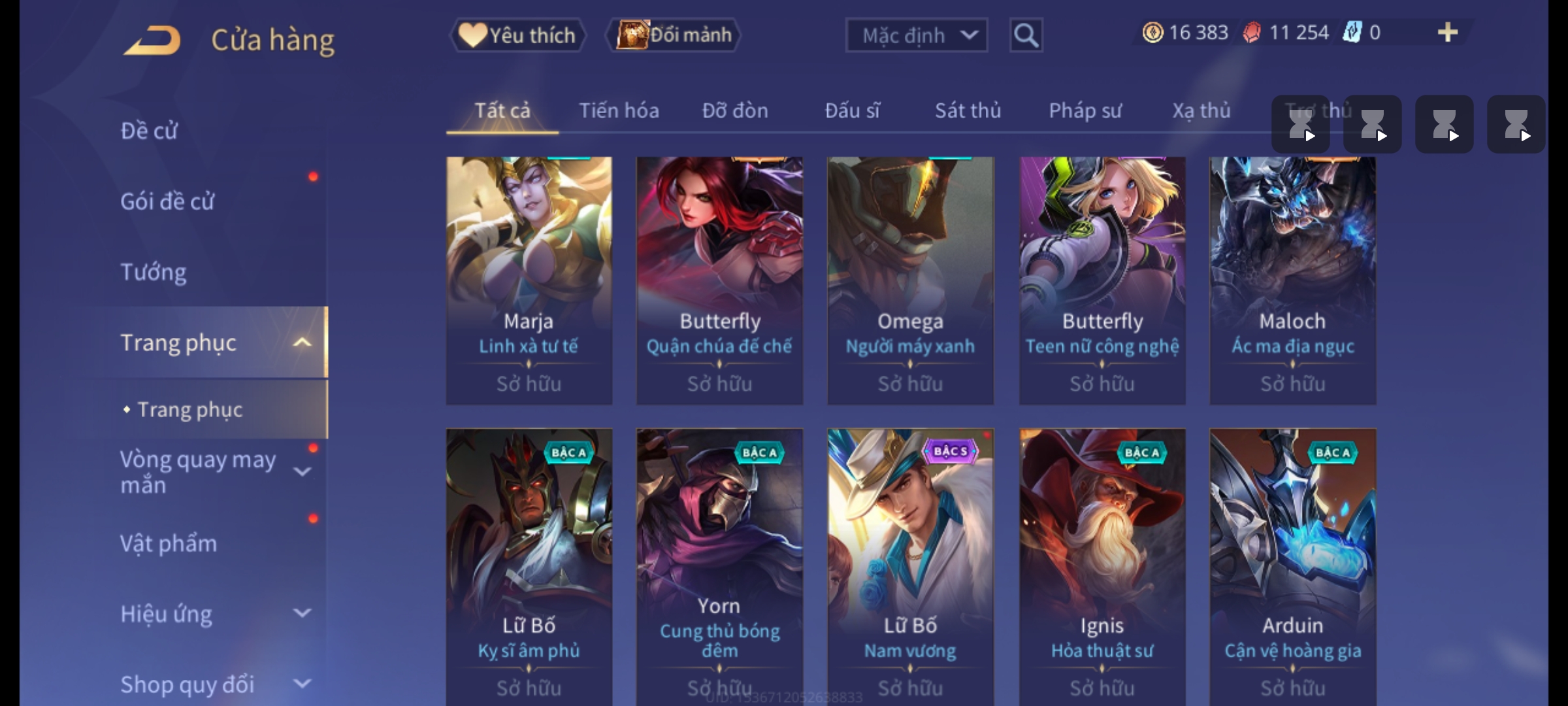Image resolution: width=1568 pixels, height=706 pixels.
Task: Tap the gold coin balance icon
Action: pyautogui.click(x=1152, y=33)
